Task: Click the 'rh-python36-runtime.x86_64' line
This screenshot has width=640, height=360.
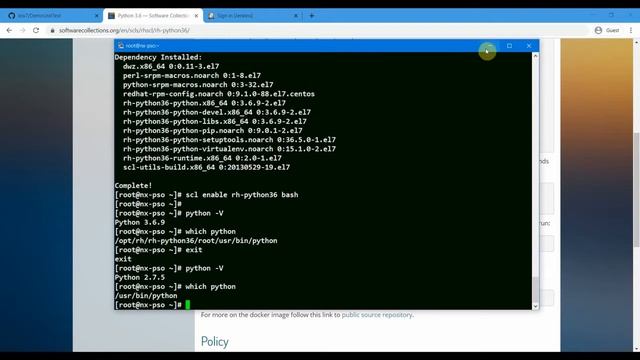Action: 202,158
